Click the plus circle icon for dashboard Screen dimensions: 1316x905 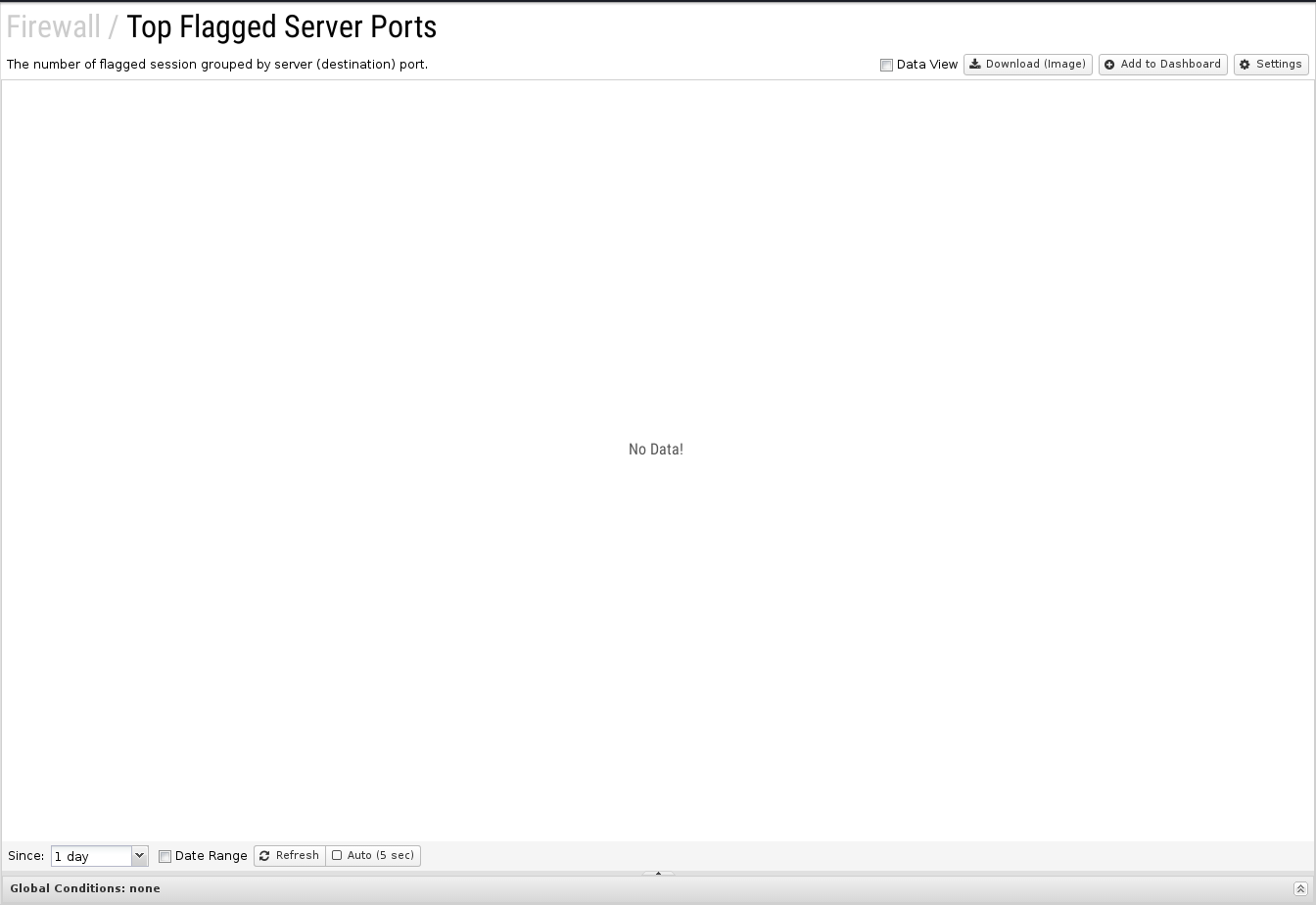(x=1109, y=65)
